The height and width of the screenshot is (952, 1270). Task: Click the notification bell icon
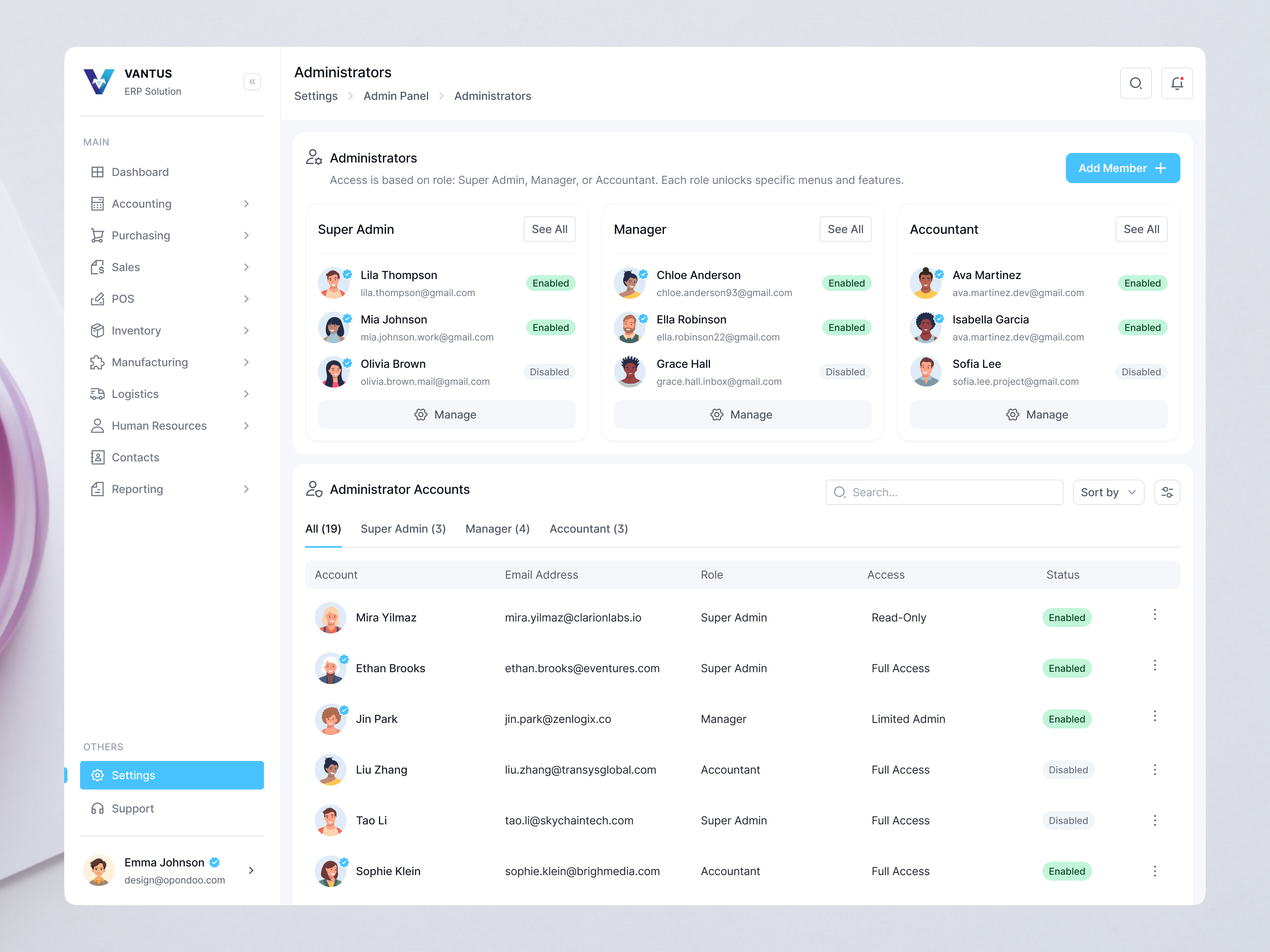(1177, 83)
